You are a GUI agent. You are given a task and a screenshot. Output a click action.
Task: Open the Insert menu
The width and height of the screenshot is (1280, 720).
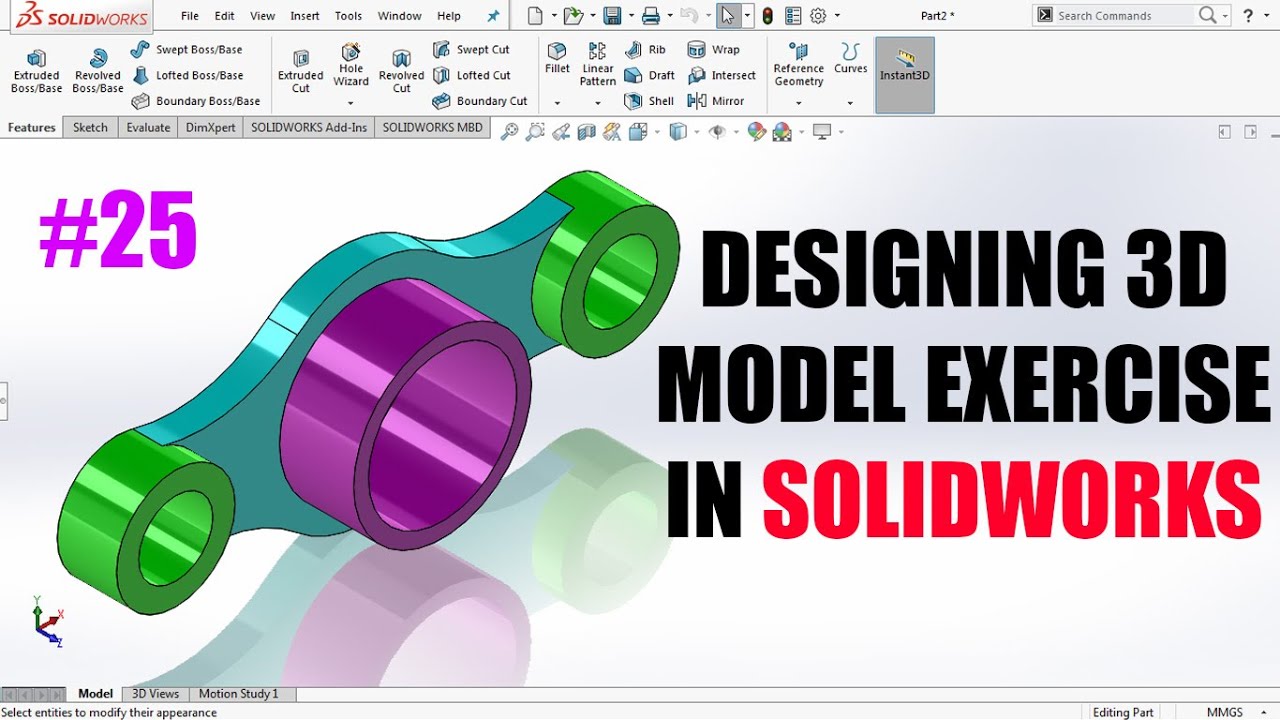(305, 16)
